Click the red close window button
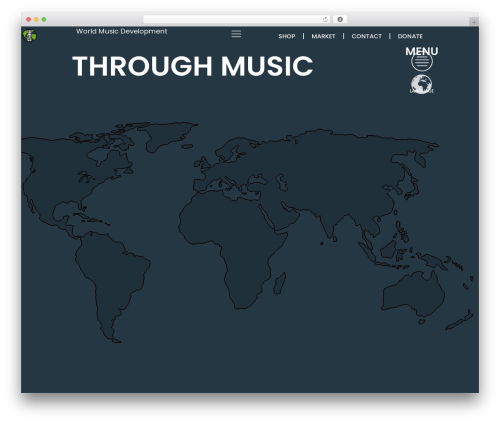 (x=29, y=20)
